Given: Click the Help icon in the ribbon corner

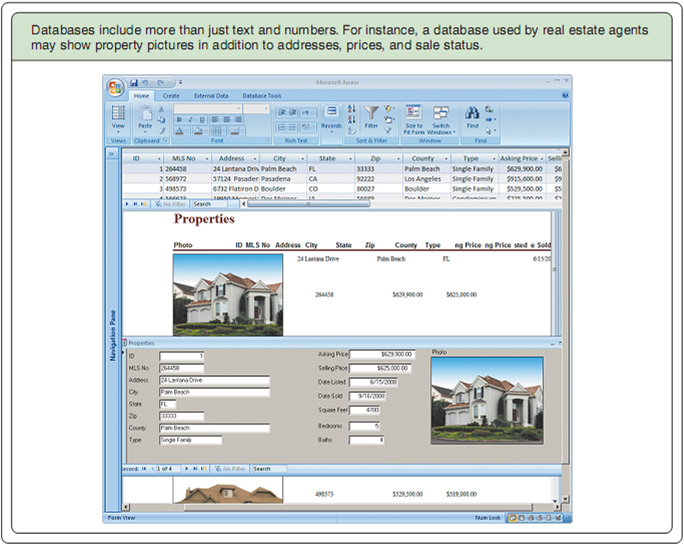Looking at the screenshot, I should pos(565,95).
